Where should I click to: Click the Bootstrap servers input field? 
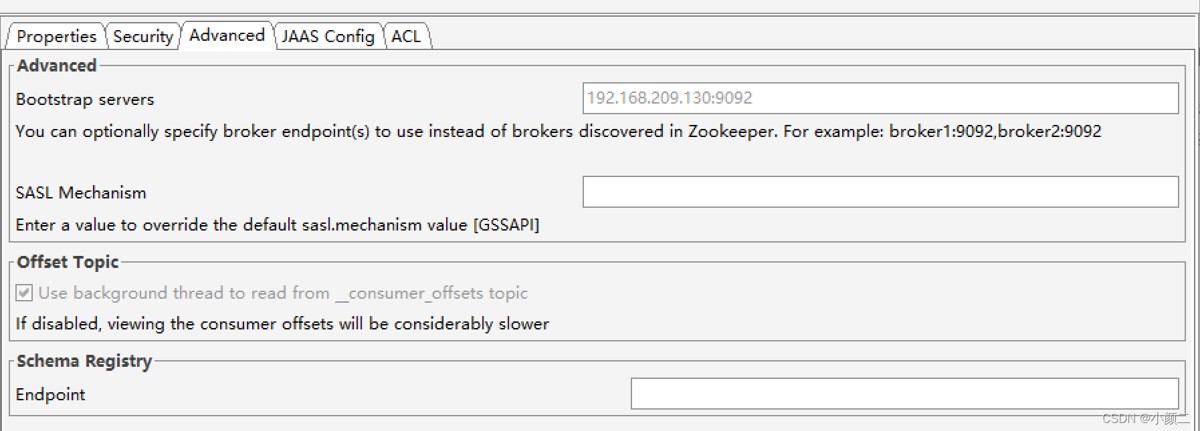click(x=880, y=98)
